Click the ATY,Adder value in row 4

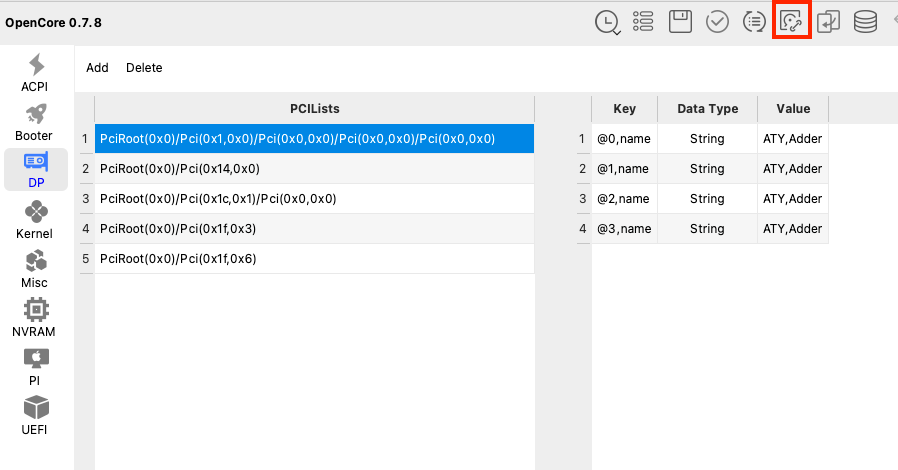[792, 229]
